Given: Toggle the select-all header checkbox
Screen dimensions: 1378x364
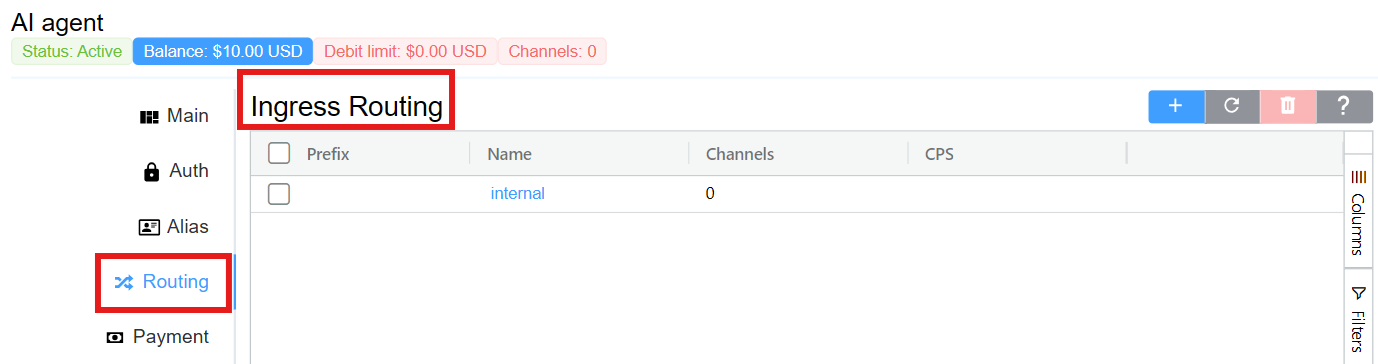Looking at the screenshot, I should (x=279, y=153).
